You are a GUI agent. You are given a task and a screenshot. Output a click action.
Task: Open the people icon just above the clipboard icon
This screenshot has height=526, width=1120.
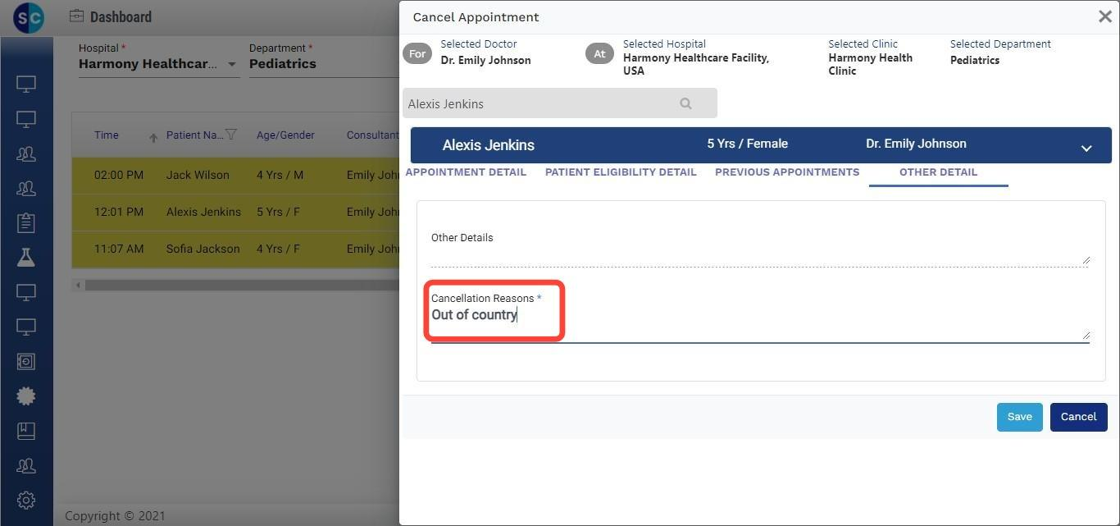tap(26, 188)
